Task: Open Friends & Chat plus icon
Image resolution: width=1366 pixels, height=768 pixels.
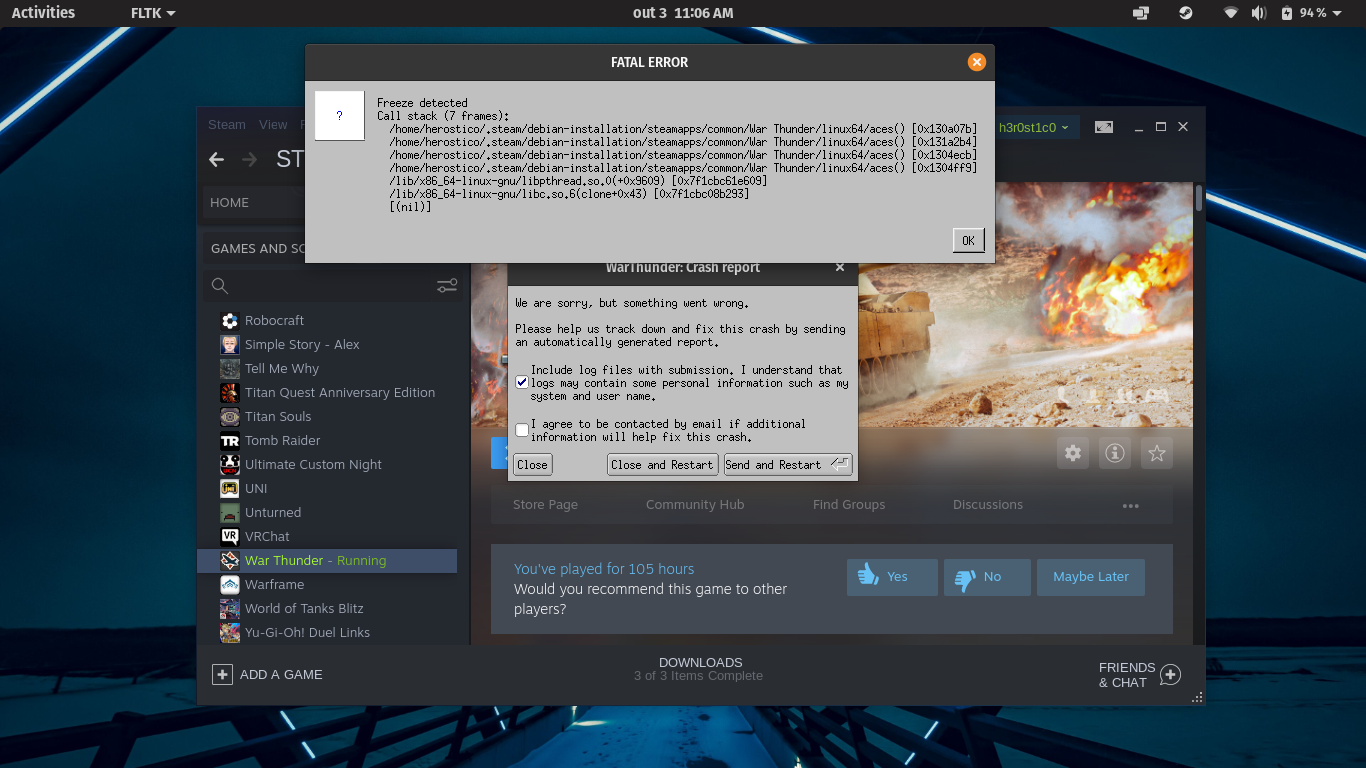Action: (1170, 675)
